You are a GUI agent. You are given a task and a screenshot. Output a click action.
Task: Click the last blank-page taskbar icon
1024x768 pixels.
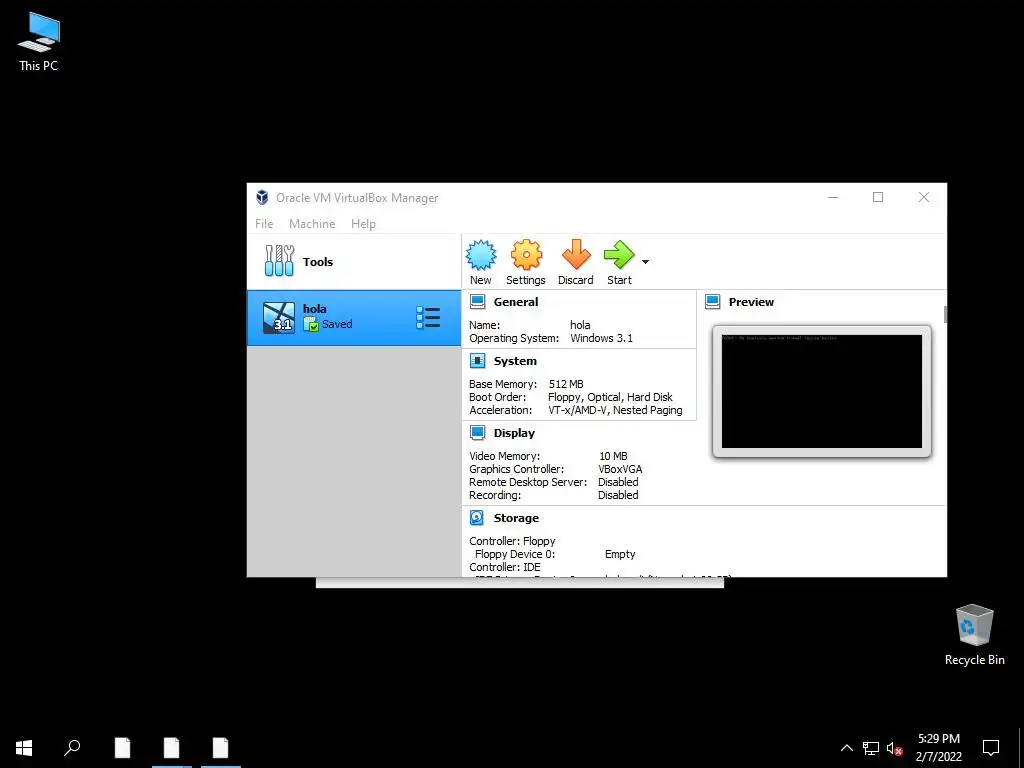pyautogui.click(x=221, y=747)
